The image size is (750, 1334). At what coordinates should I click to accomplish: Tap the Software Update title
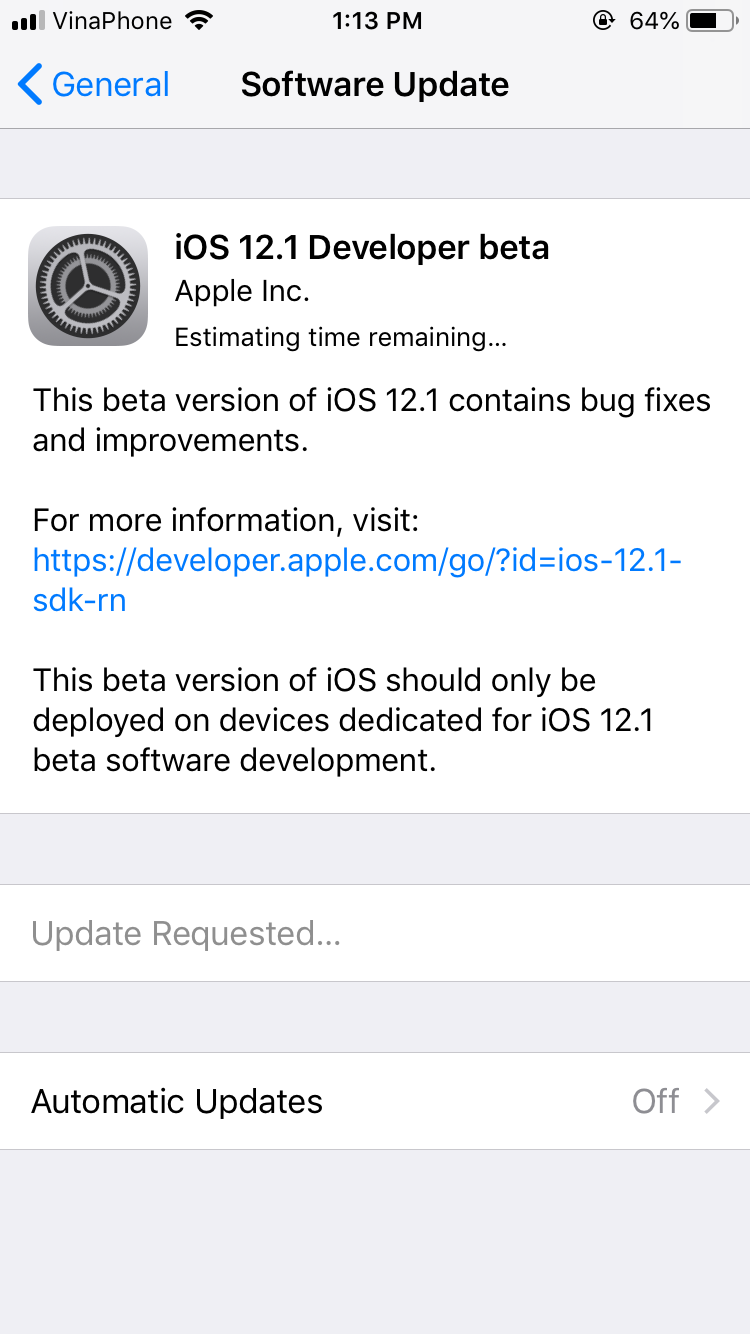(375, 85)
